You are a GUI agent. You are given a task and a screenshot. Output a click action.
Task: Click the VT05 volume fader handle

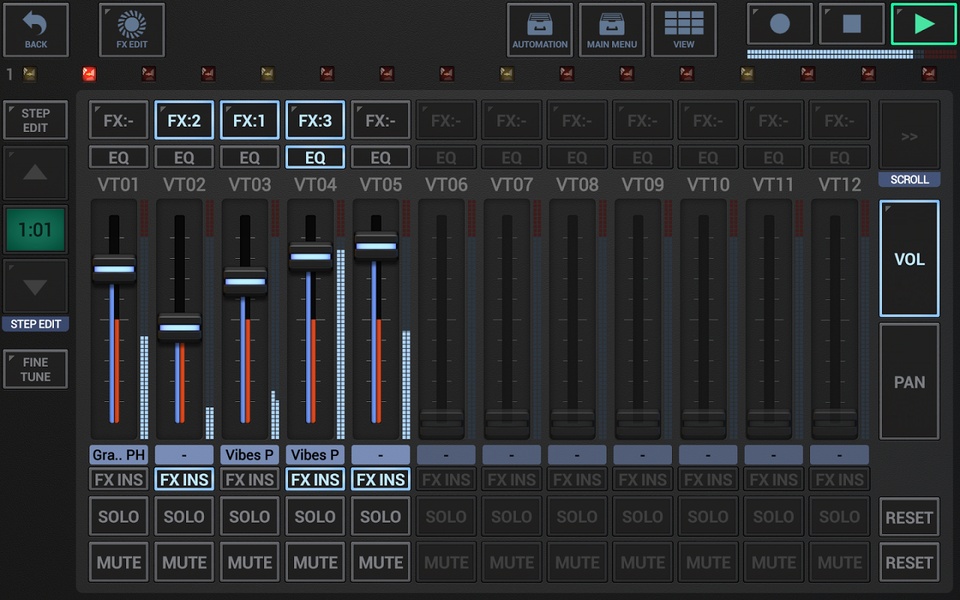pyautogui.click(x=376, y=246)
